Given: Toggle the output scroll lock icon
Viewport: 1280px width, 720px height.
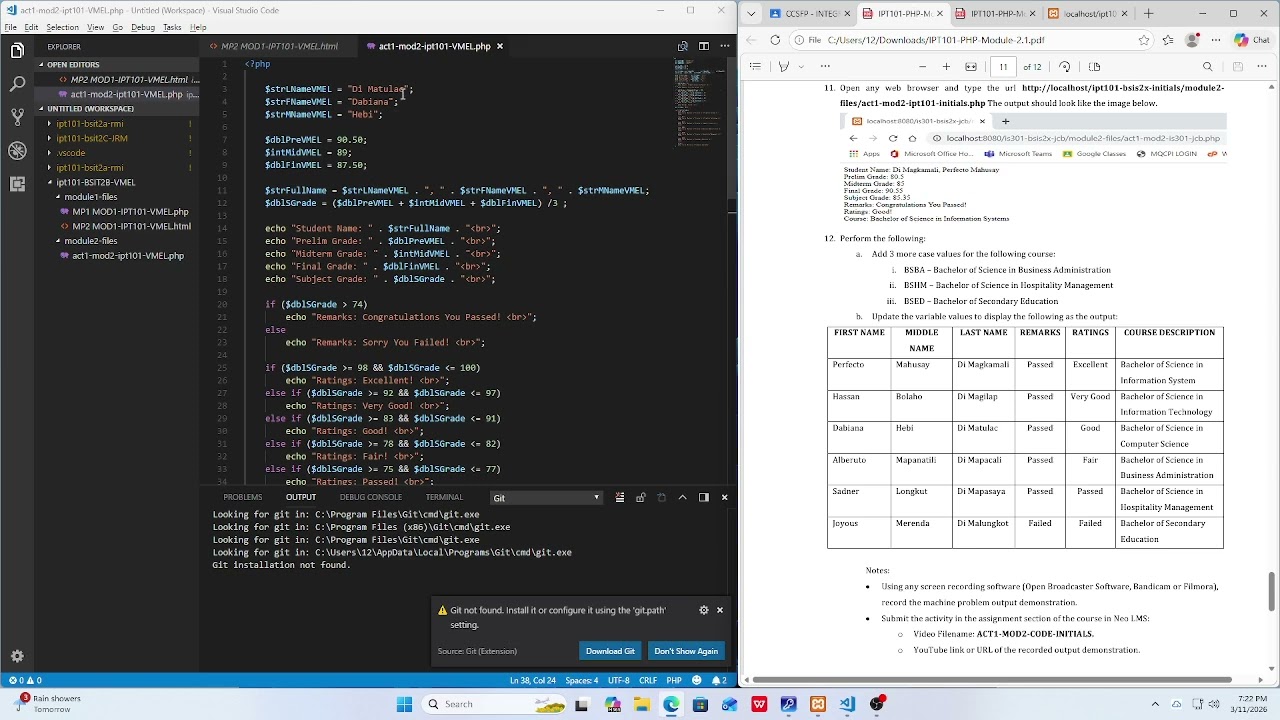Looking at the screenshot, I should pos(640,497).
